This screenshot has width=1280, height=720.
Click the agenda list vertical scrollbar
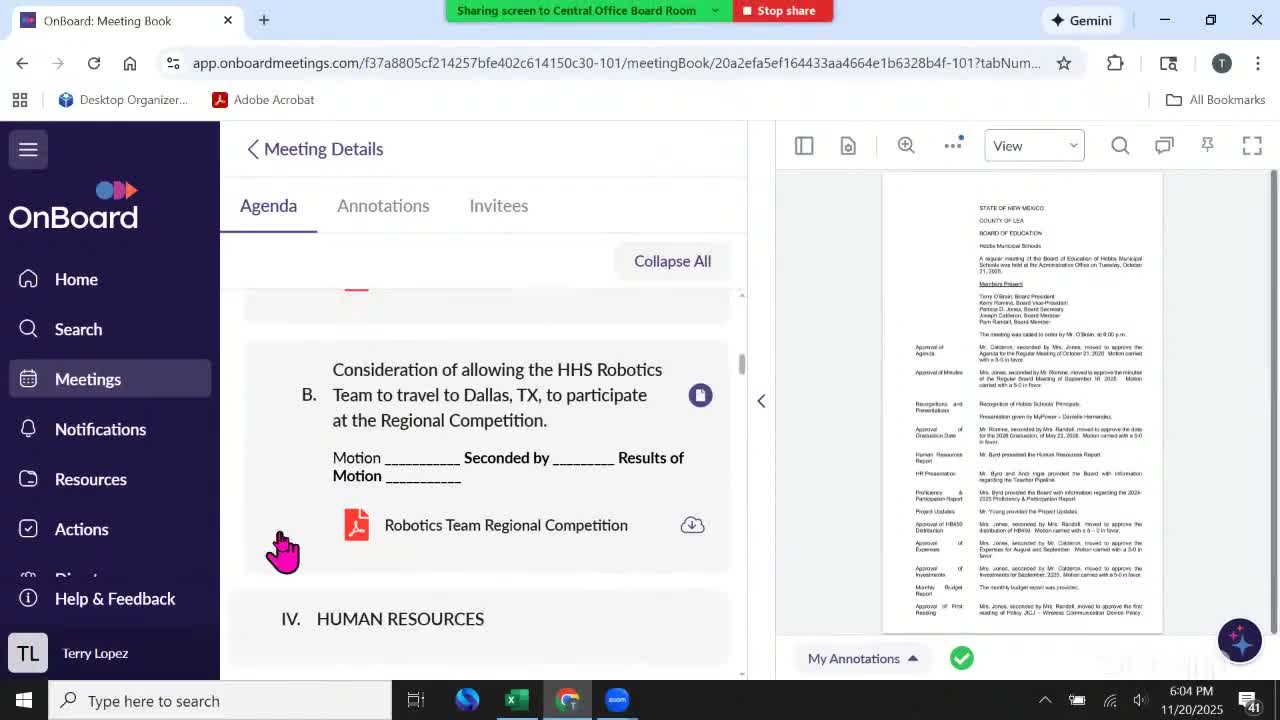coord(742,365)
